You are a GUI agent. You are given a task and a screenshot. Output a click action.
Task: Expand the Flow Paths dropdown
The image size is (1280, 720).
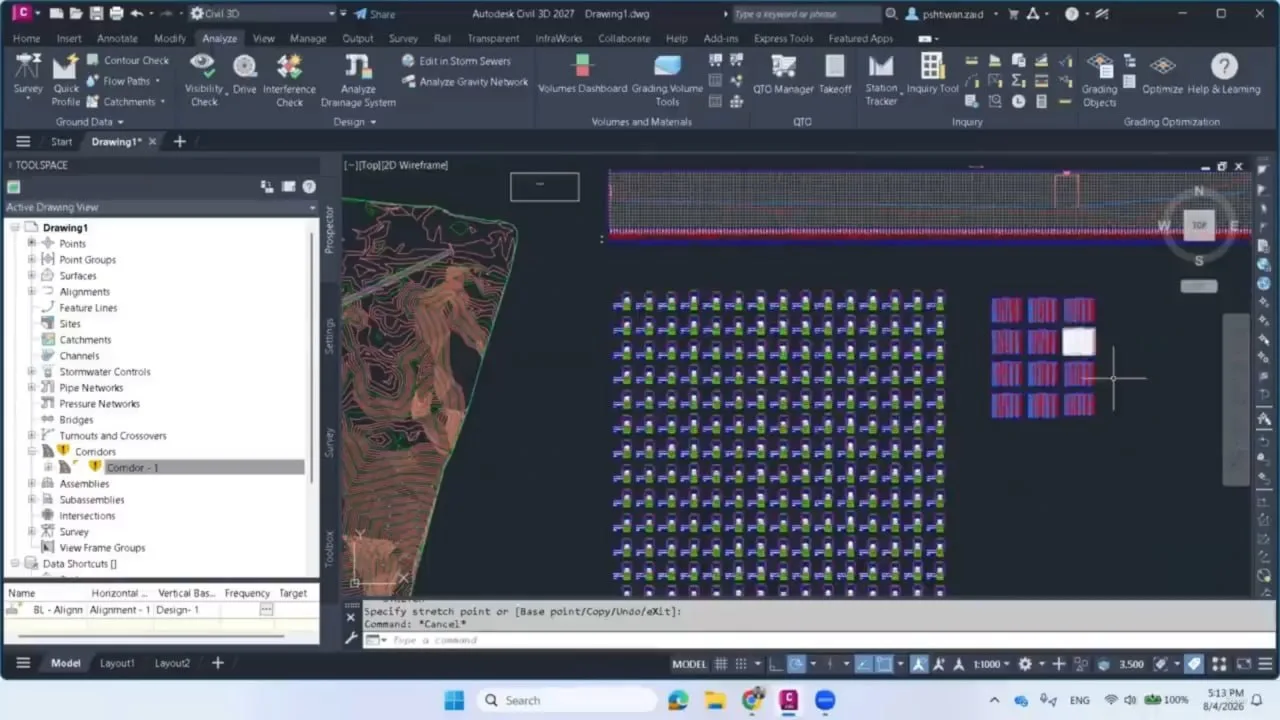point(157,81)
